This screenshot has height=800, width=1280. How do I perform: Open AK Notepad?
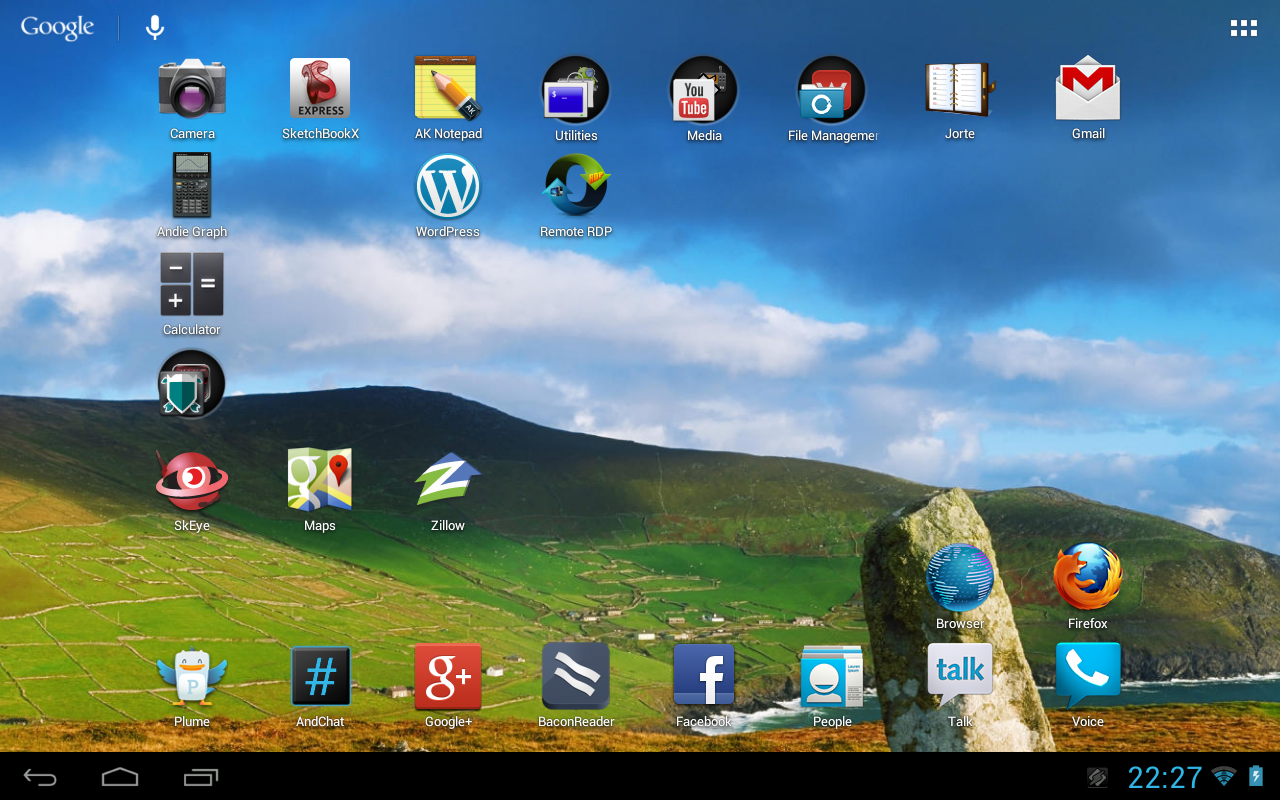pyautogui.click(x=448, y=98)
